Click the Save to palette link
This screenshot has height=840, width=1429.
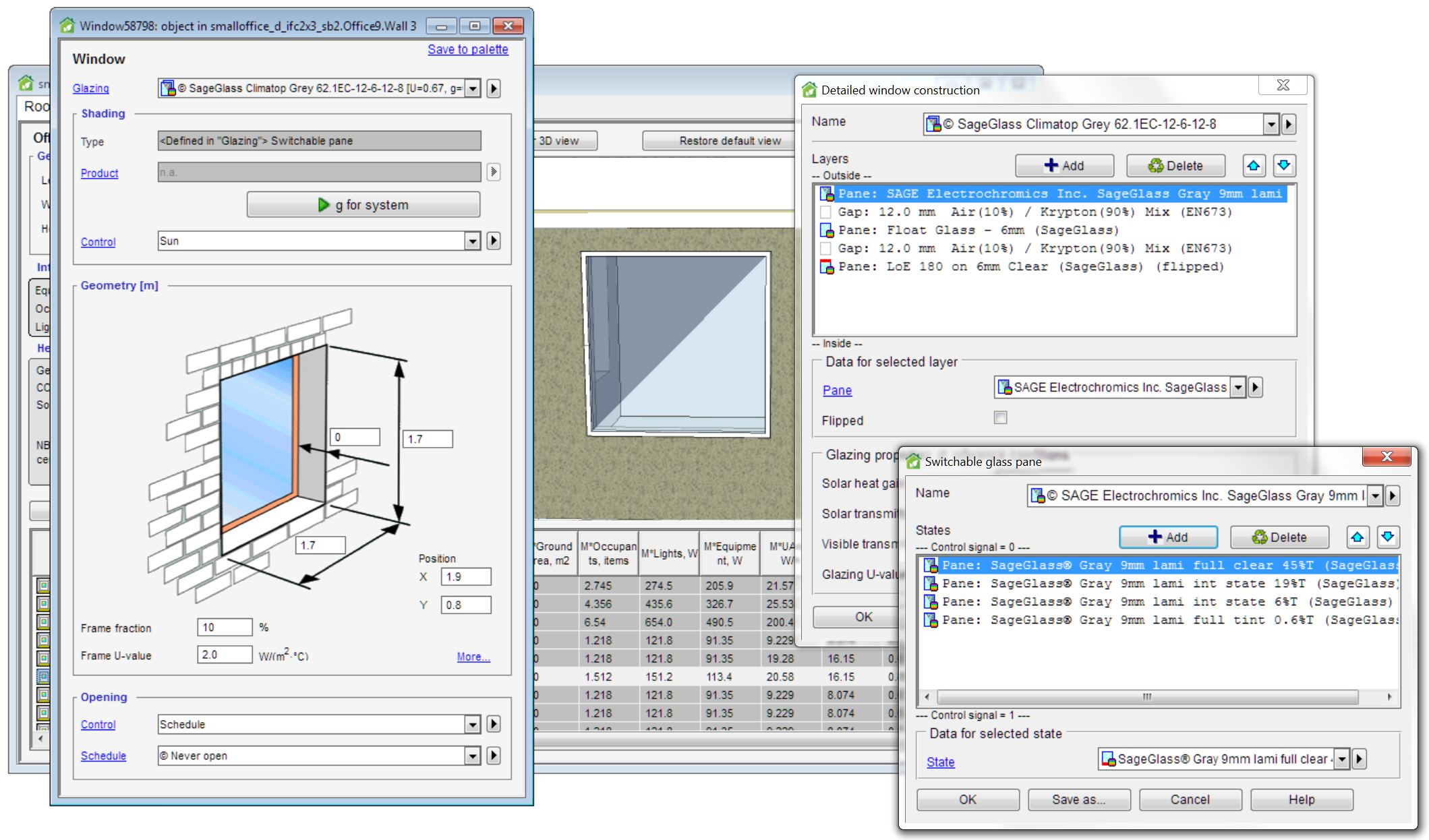click(467, 49)
